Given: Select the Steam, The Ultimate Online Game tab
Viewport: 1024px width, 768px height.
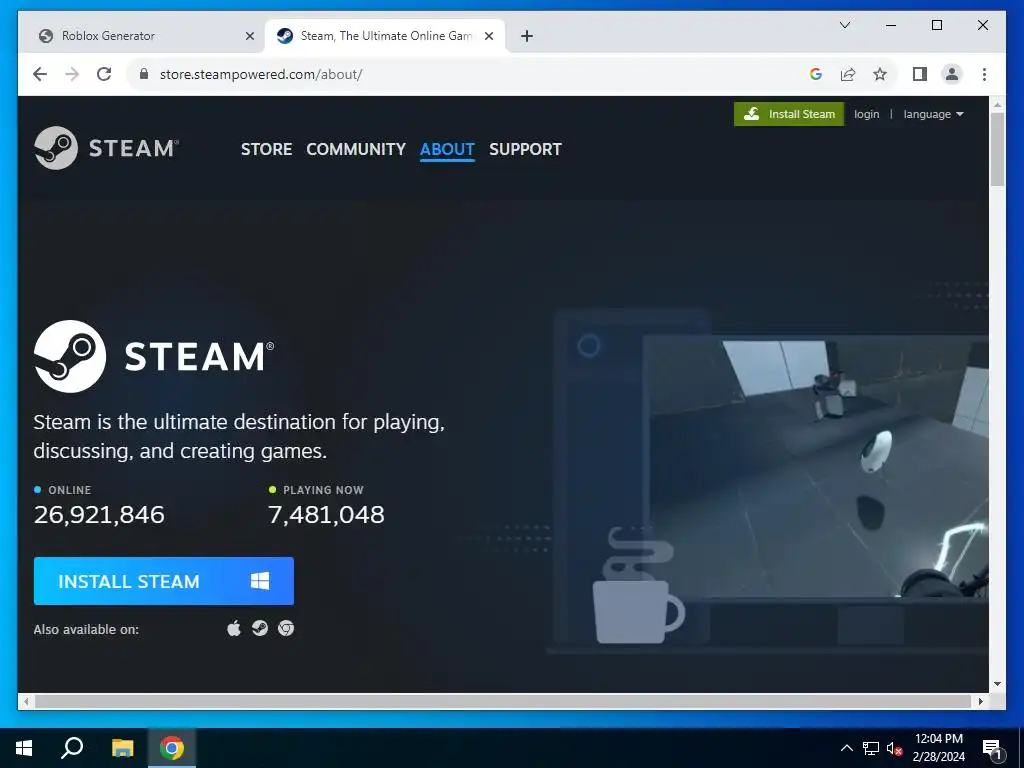Looking at the screenshot, I should [385, 36].
